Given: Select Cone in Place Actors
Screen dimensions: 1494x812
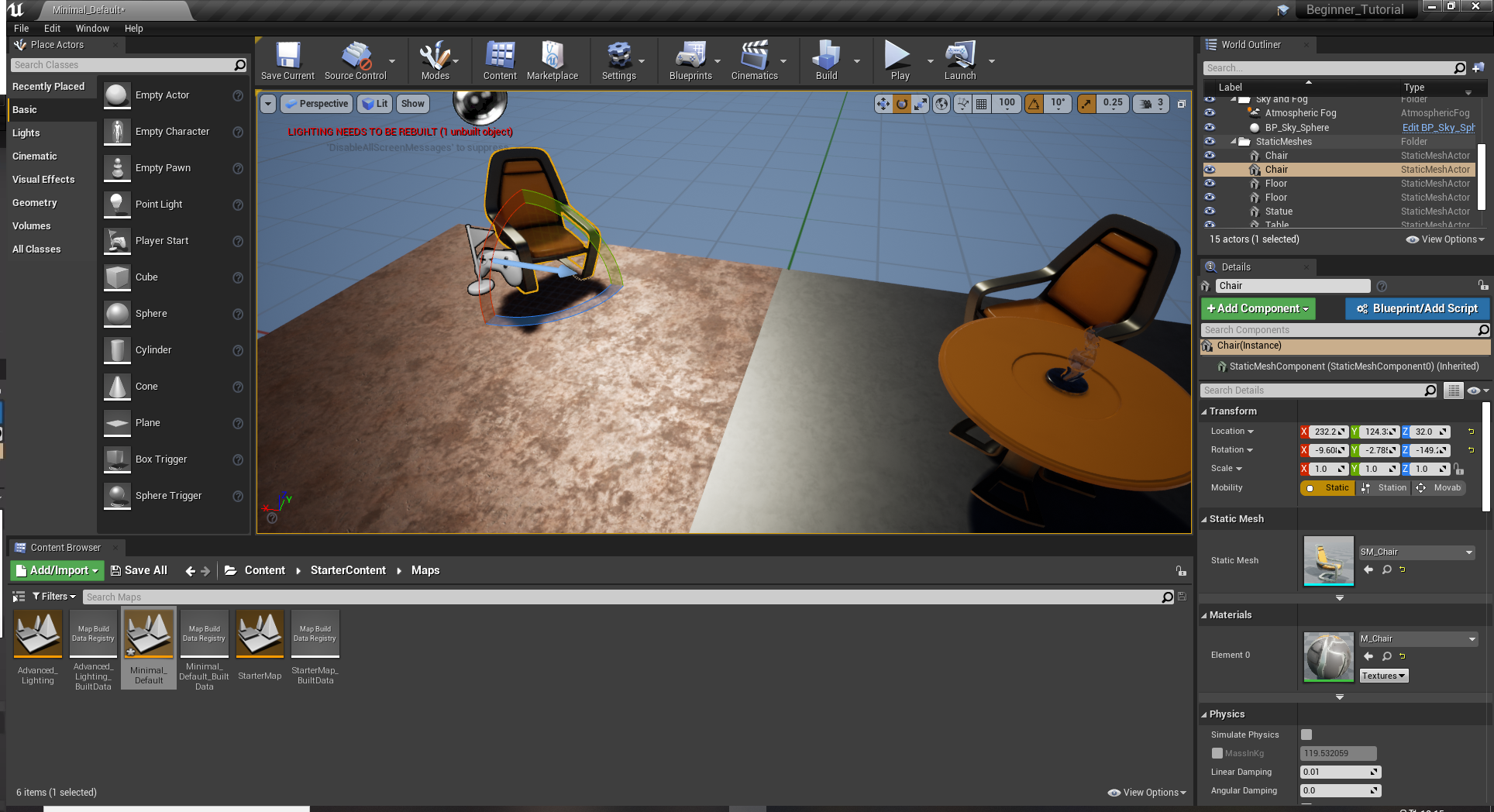Looking at the screenshot, I should (174, 387).
